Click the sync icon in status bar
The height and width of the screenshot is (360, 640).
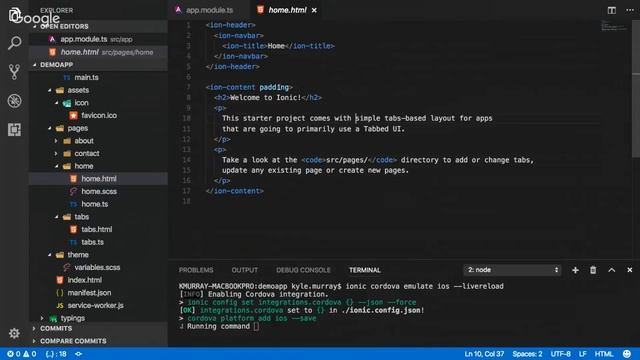[78, 354]
